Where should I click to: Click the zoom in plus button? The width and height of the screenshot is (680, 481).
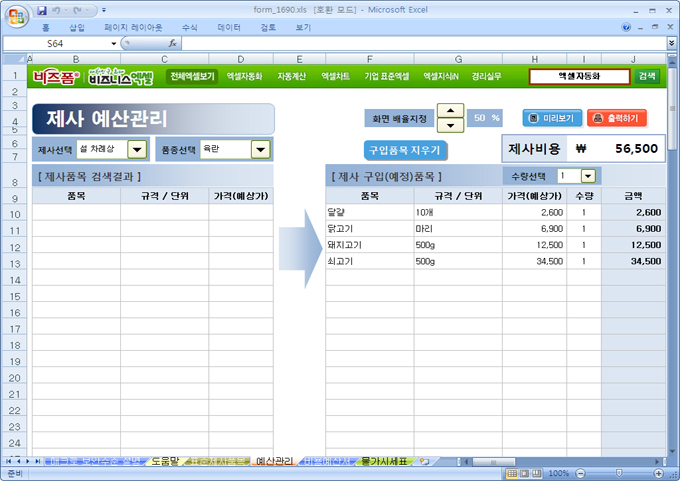click(x=658, y=473)
